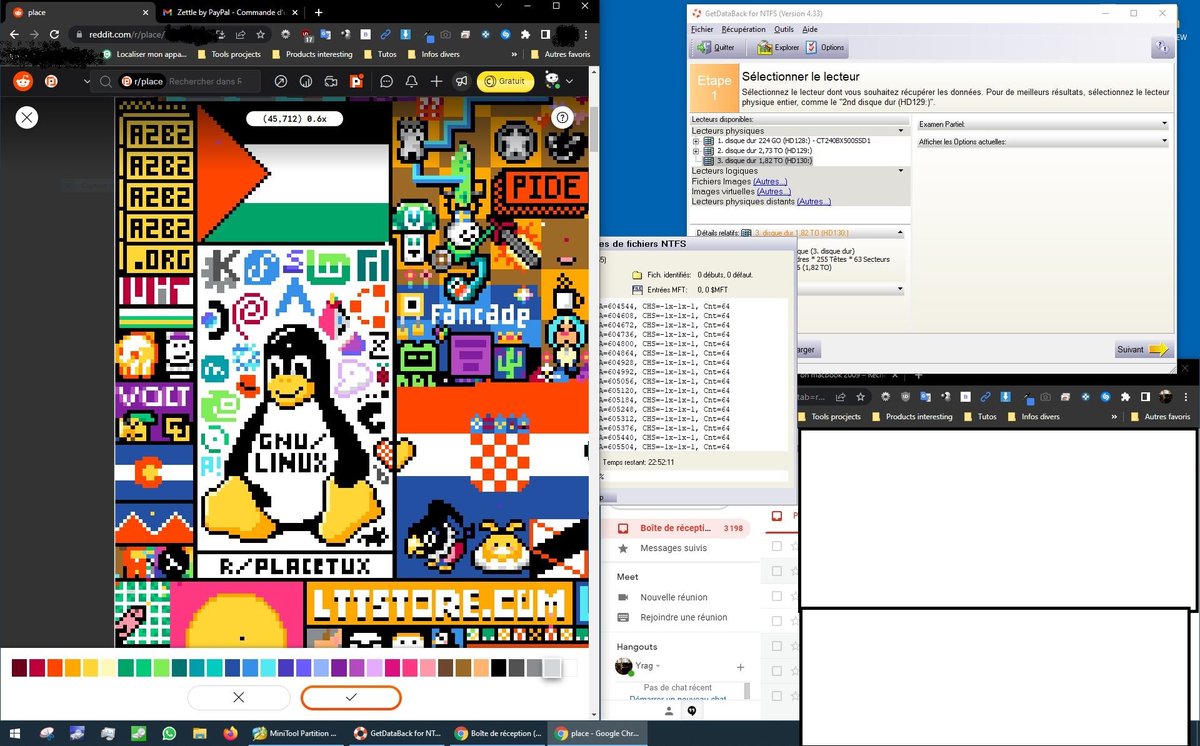Screen dimensions: 1200x746
Task: Open Options in the GetDataBack toolbar
Action: coord(825,47)
